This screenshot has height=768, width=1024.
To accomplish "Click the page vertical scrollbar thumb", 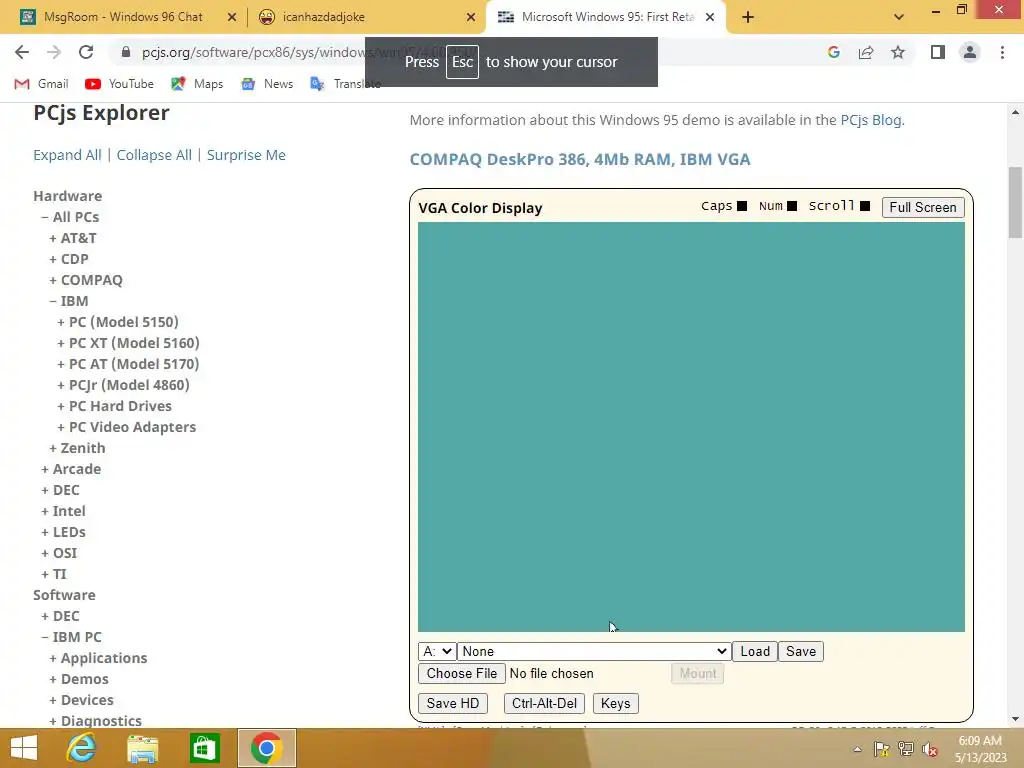I will pyautogui.click(x=1016, y=202).
